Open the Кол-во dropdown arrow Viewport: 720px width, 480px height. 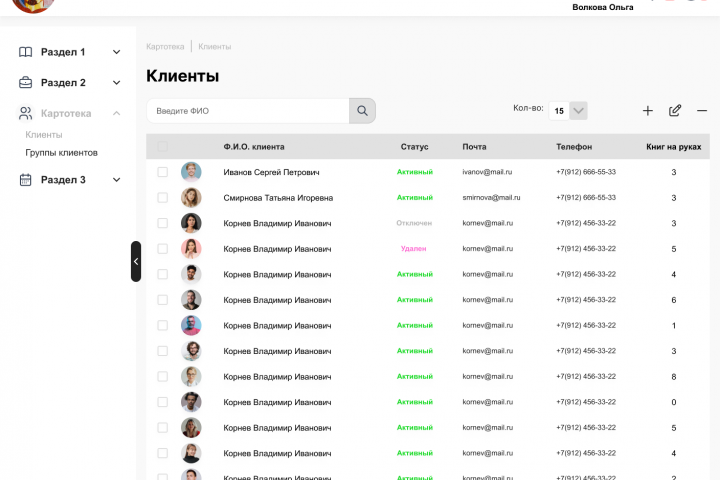point(579,111)
